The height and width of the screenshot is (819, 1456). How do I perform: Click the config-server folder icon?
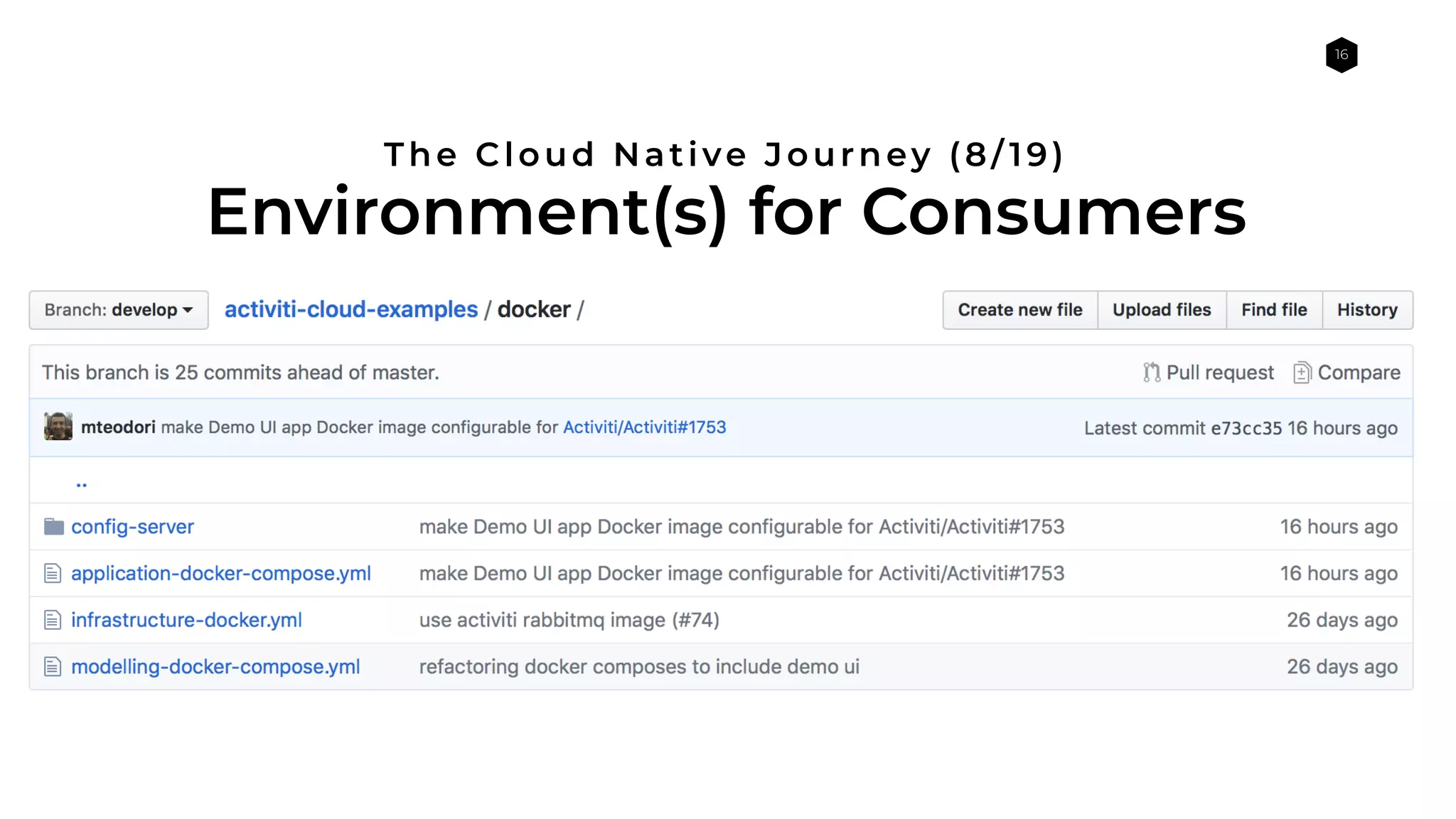pos(54,527)
